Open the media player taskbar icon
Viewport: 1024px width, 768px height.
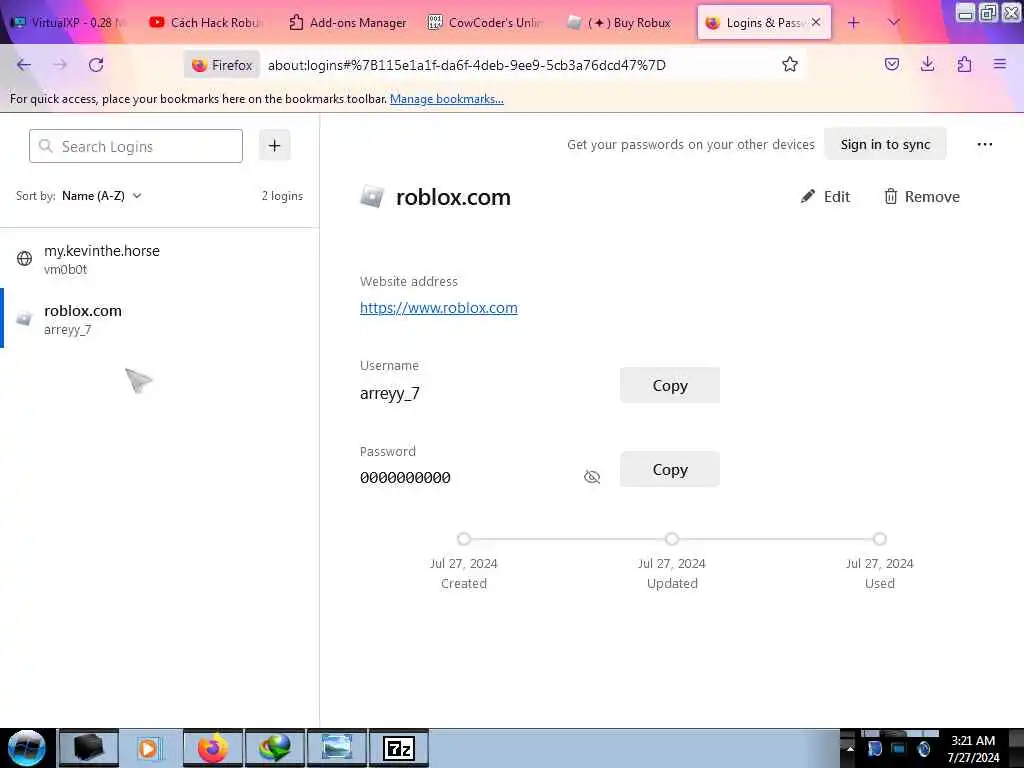pyautogui.click(x=150, y=748)
